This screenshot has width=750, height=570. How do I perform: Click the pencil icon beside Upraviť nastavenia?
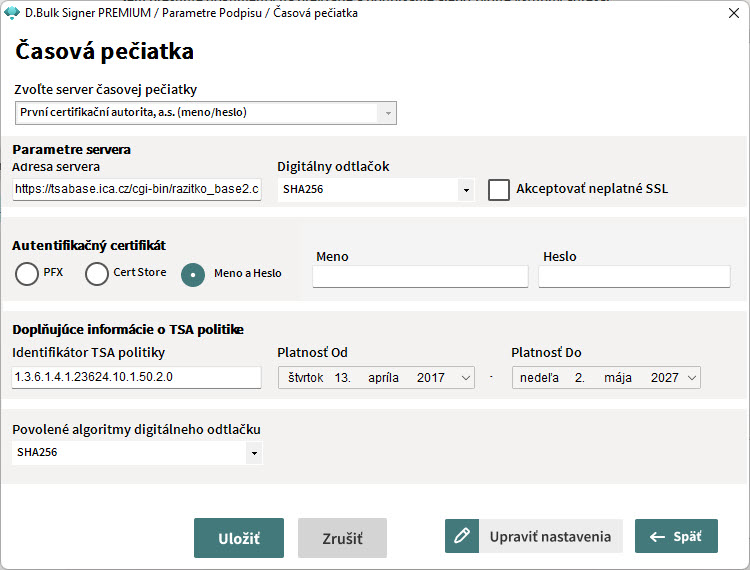pyautogui.click(x=462, y=537)
